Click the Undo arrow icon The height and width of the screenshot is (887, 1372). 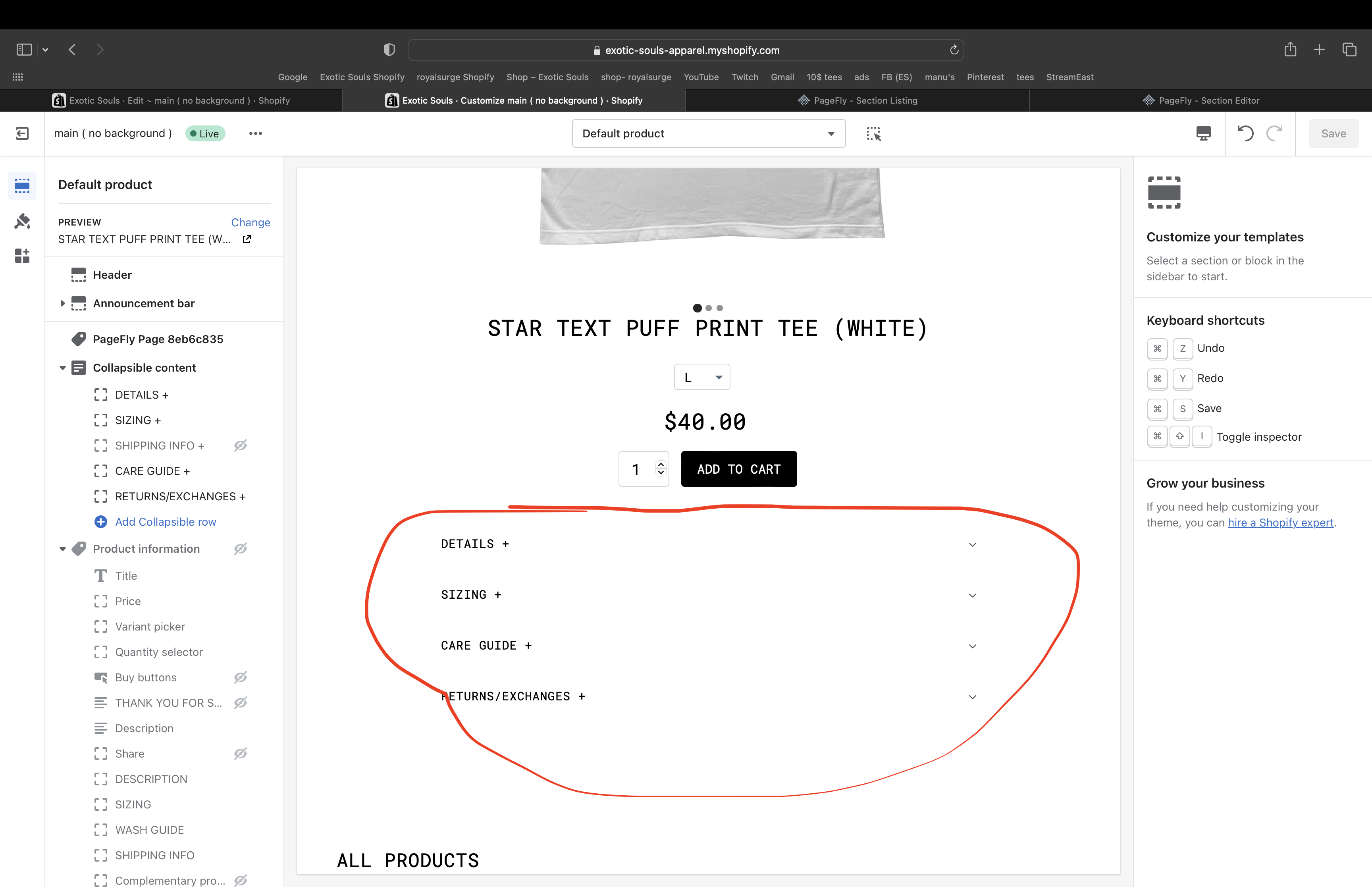click(x=1245, y=134)
